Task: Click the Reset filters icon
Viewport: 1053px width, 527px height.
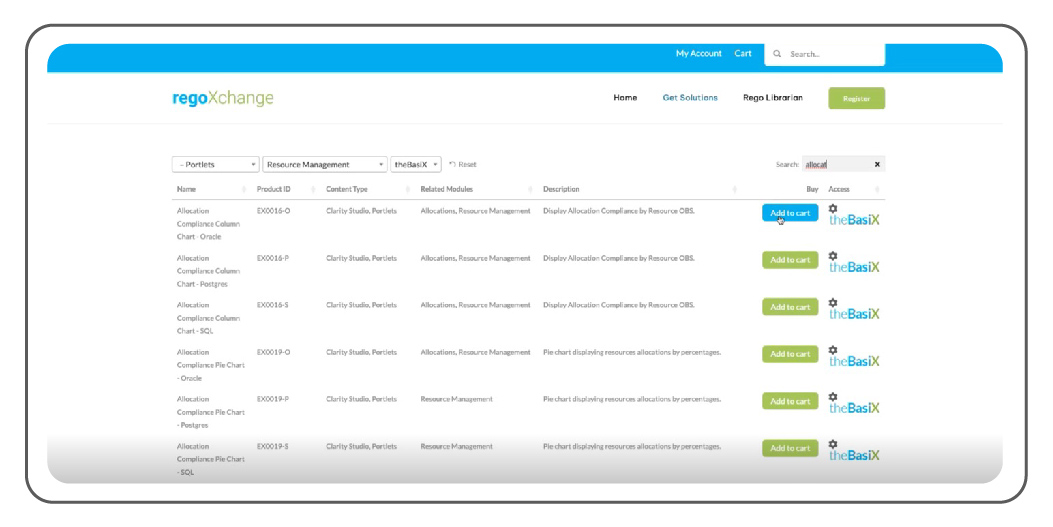Action: point(452,164)
